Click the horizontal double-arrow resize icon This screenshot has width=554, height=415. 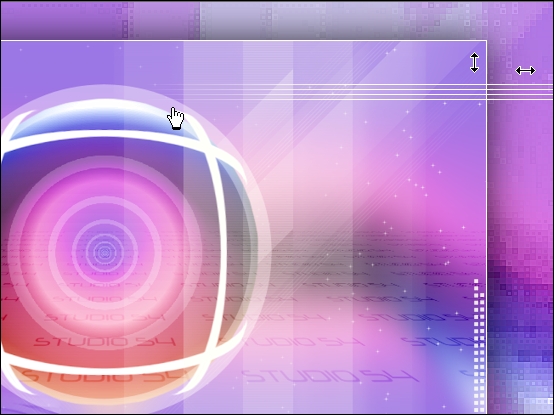click(525, 71)
